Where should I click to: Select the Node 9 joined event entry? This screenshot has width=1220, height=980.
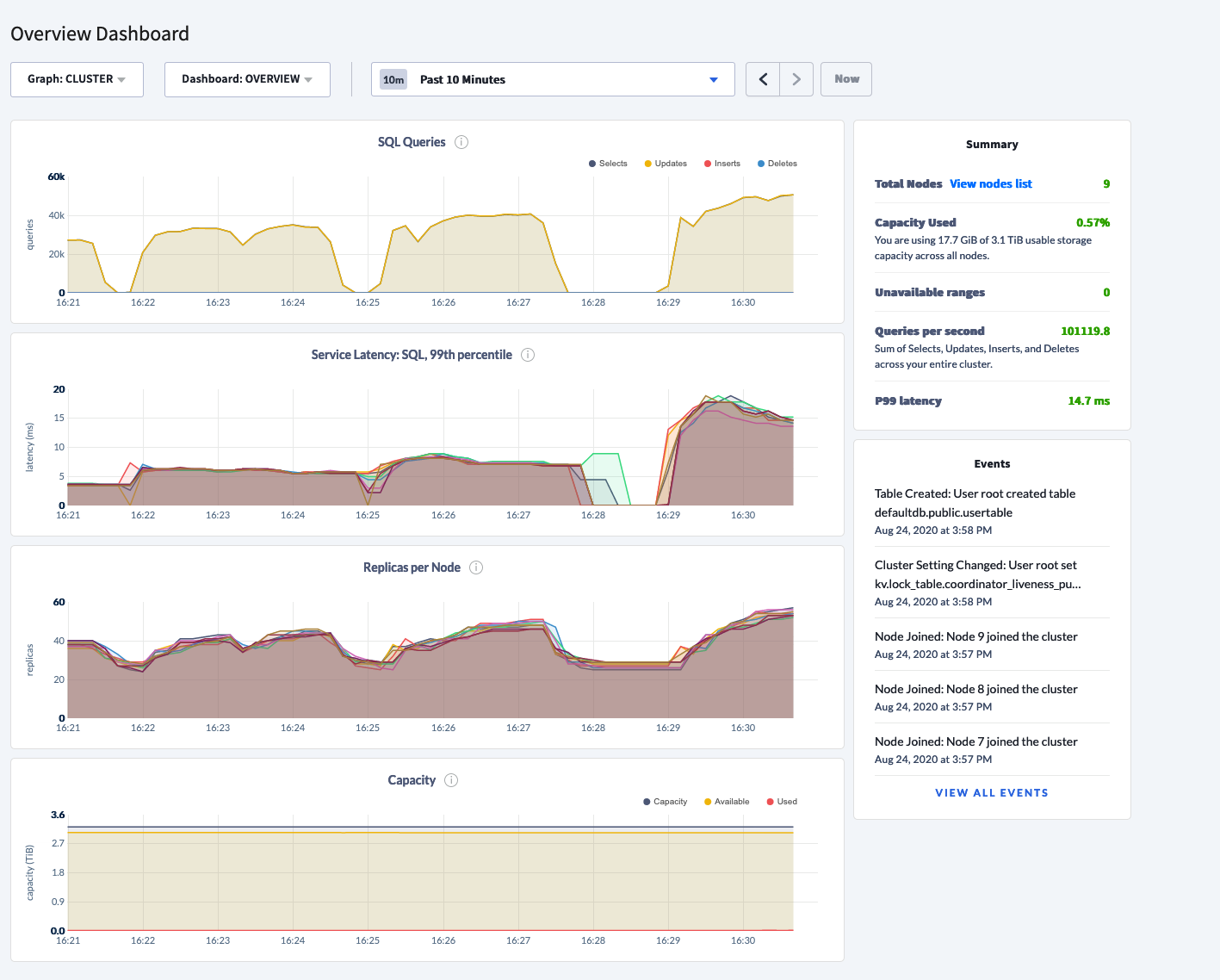coord(992,645)
